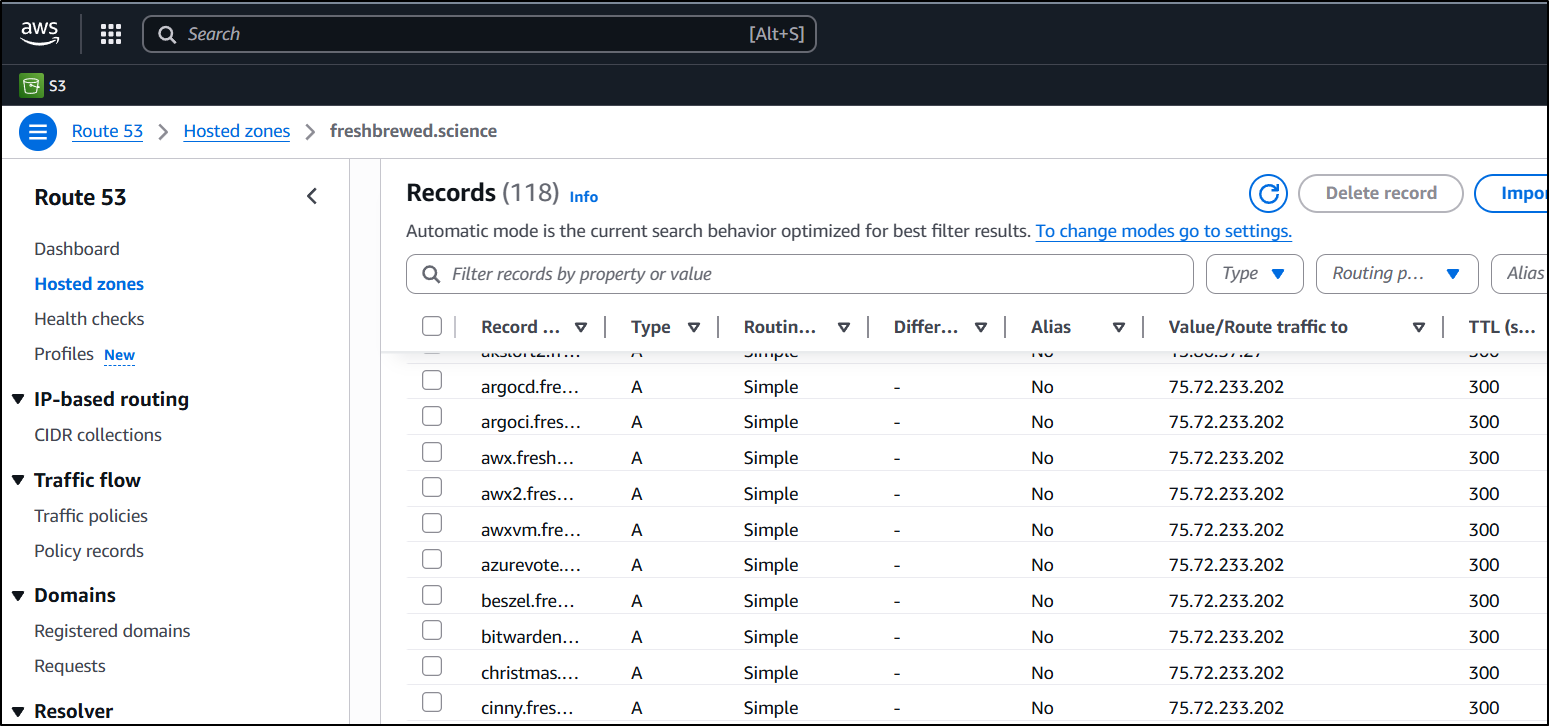Open the AWS services grid menu
Screen dimensions: 1549x726
click(x=111, y=34)
